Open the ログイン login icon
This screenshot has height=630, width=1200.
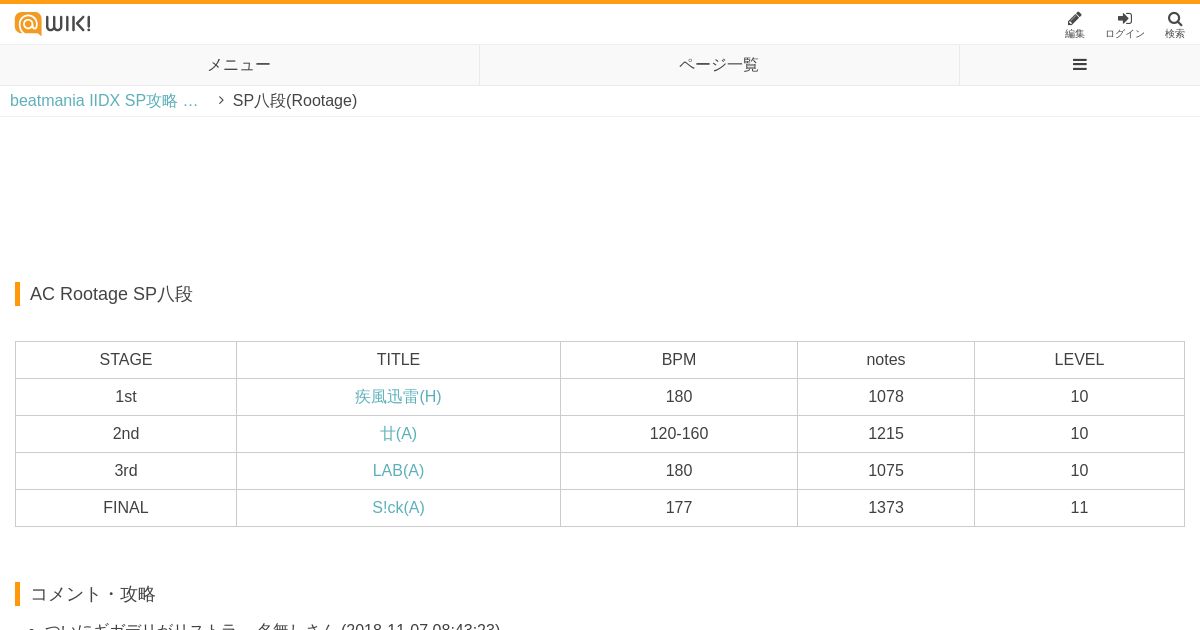(x=1125, y=25)
